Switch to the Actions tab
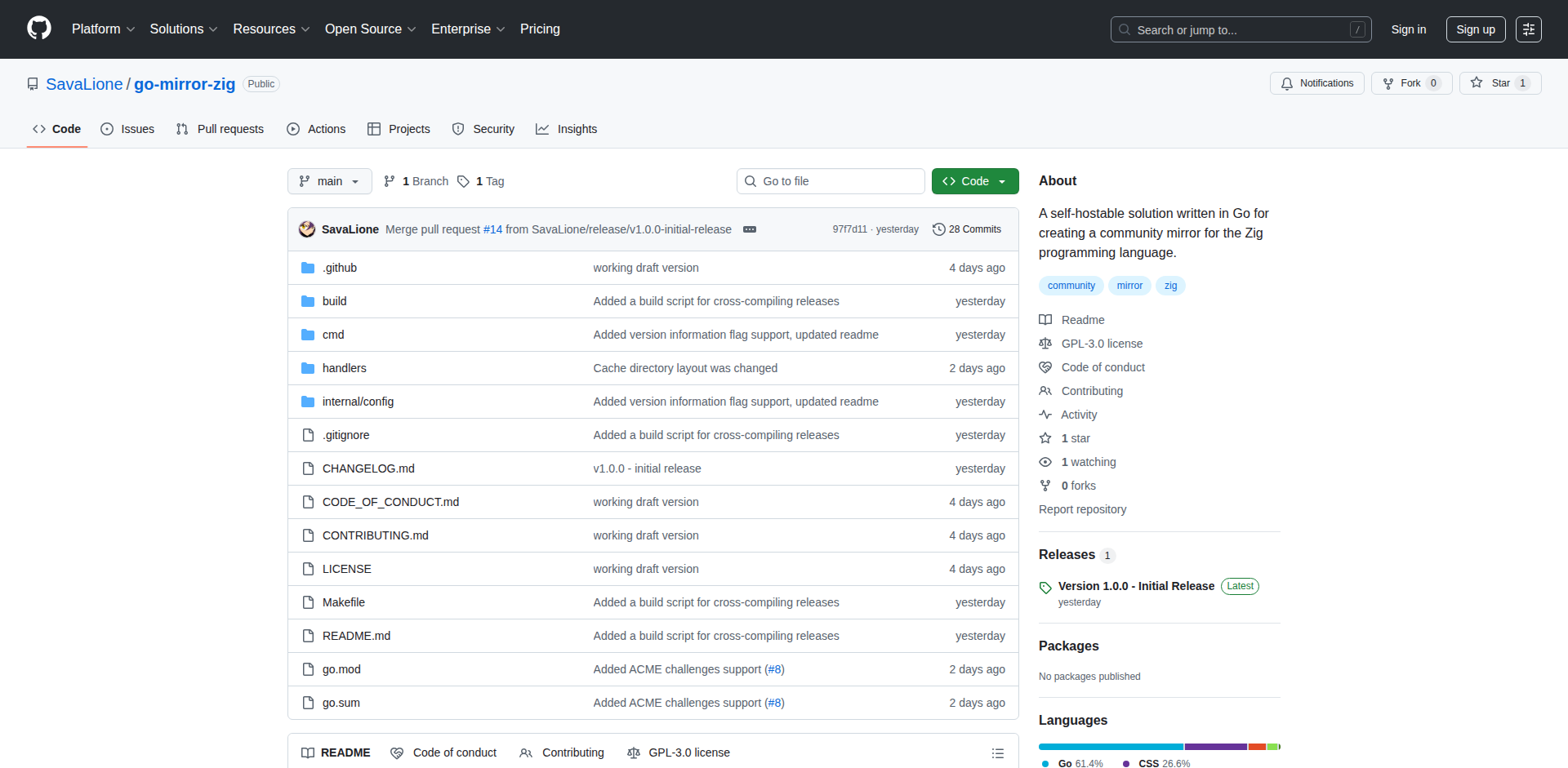Screen dimensions: 1568x768 (317, 129)
